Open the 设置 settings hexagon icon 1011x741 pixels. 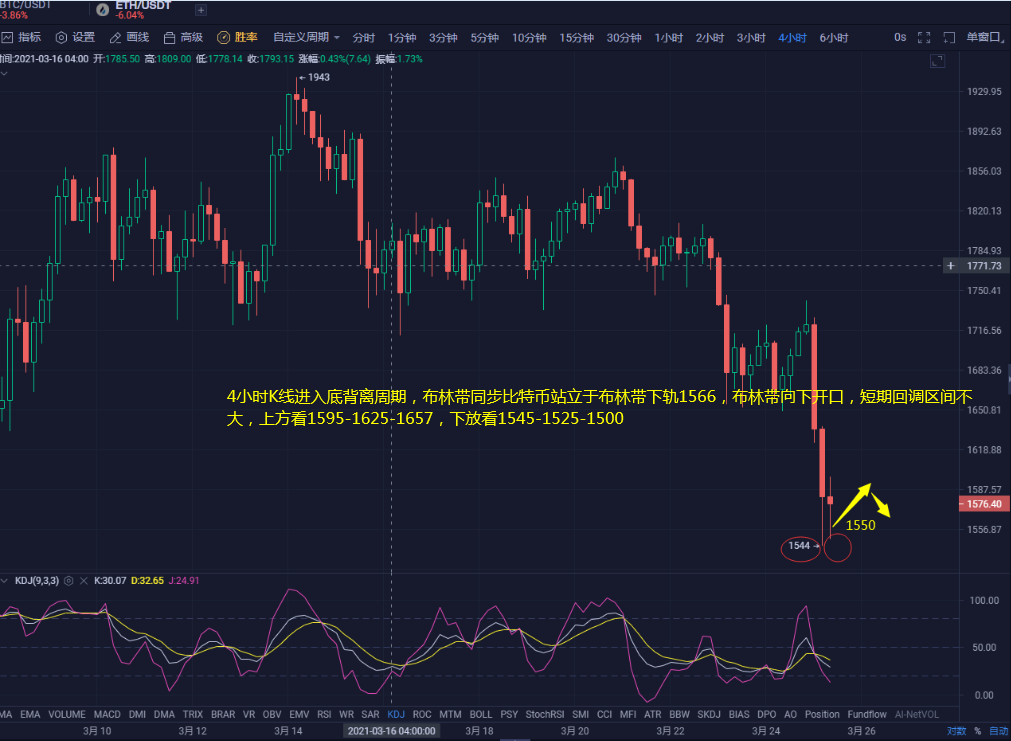click(61, 37)
